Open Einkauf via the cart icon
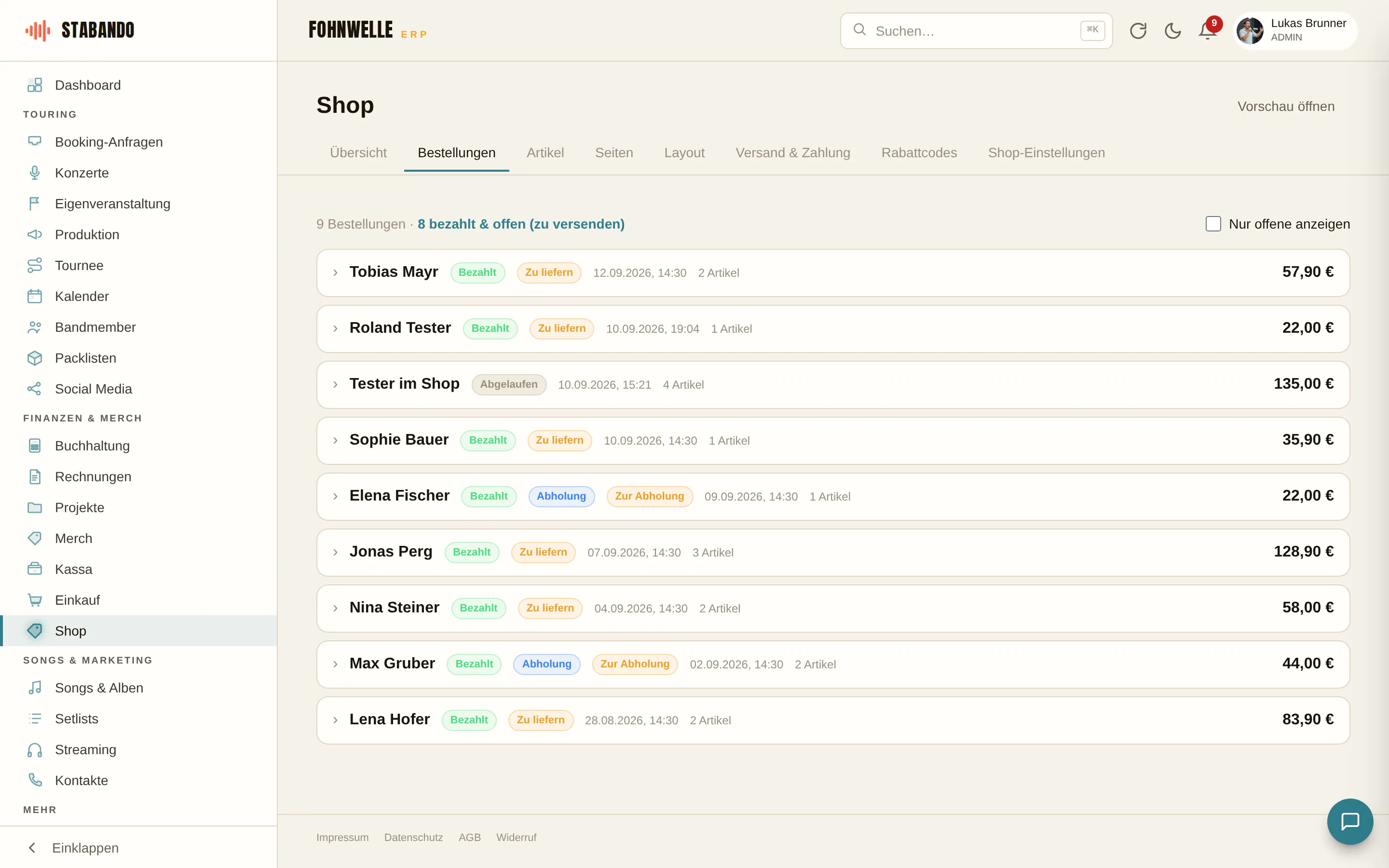1389x868 pixels. (x=34, y=600)
